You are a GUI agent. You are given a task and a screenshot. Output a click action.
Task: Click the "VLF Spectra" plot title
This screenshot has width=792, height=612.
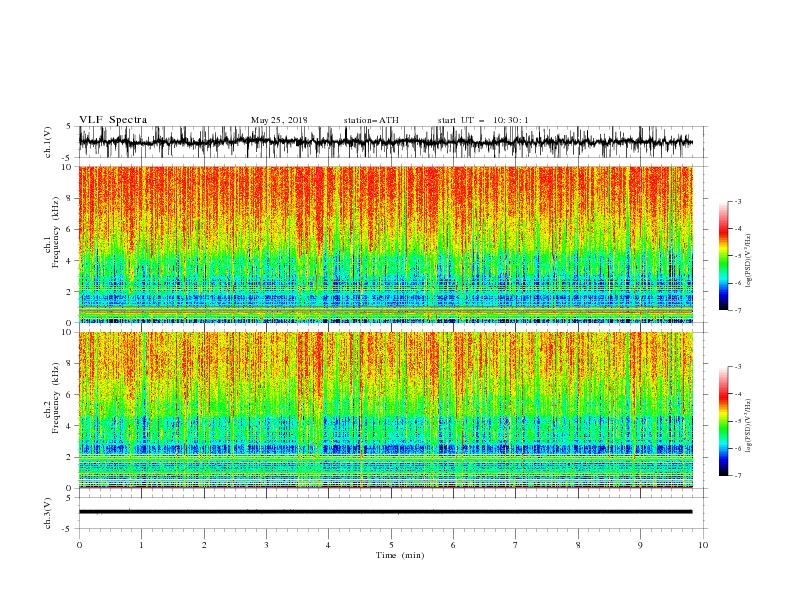pos(113,120)
